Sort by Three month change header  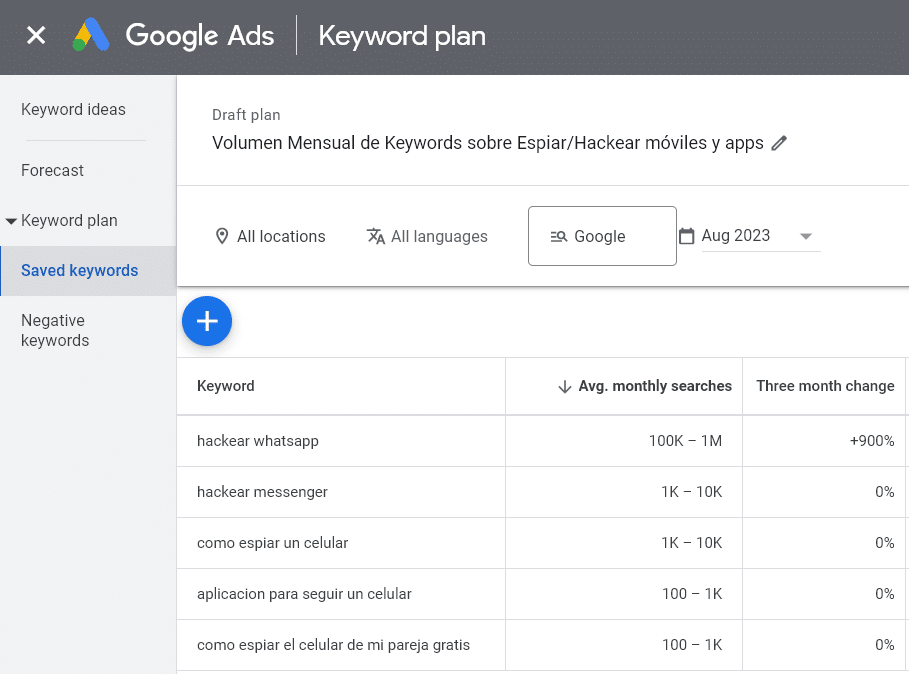click(x=825, y=386)
